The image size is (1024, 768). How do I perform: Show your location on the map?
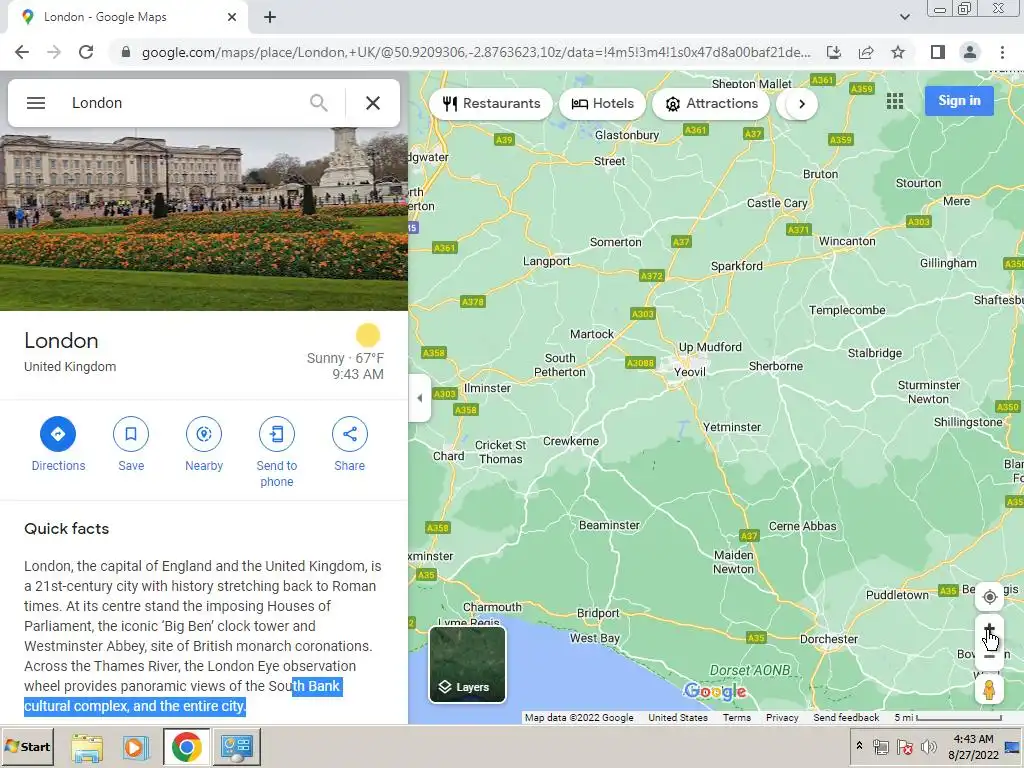[989, 597]
